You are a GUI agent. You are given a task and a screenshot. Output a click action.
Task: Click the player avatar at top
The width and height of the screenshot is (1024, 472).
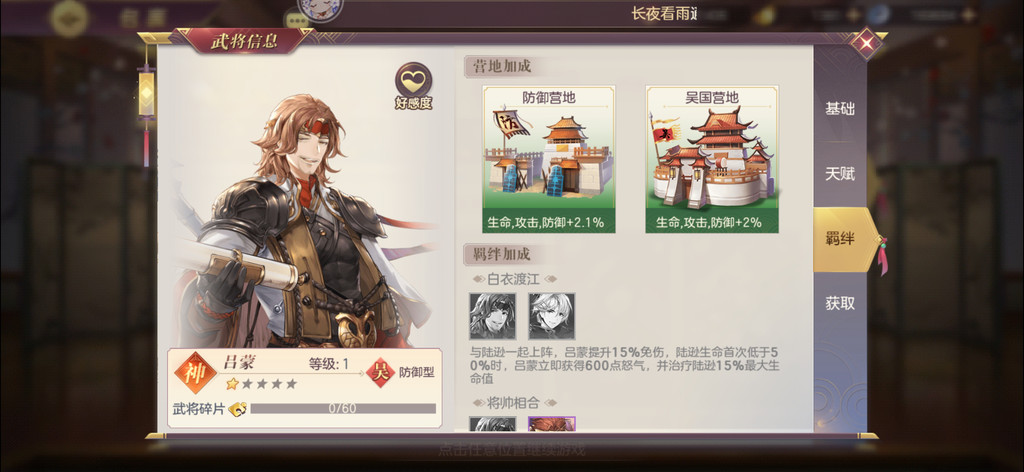(x=321, y=7)
